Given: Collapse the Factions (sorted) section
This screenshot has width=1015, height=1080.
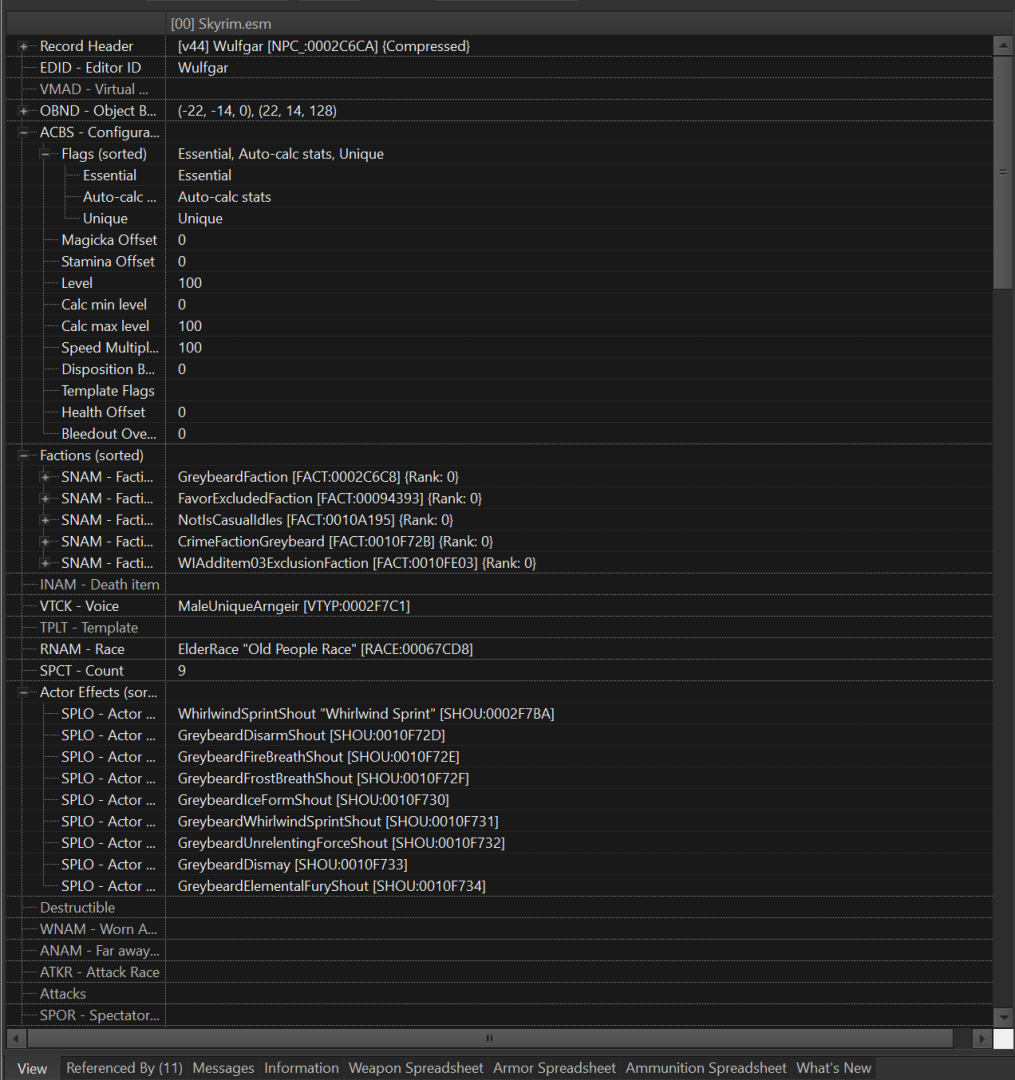Looking at the screenshot, I should coord(23,455).
